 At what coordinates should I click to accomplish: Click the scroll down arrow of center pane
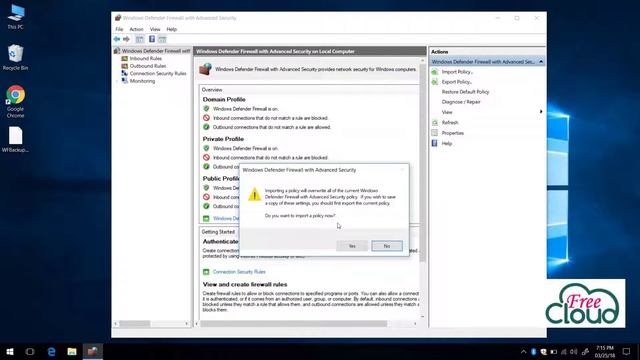[x=422, y=317]
